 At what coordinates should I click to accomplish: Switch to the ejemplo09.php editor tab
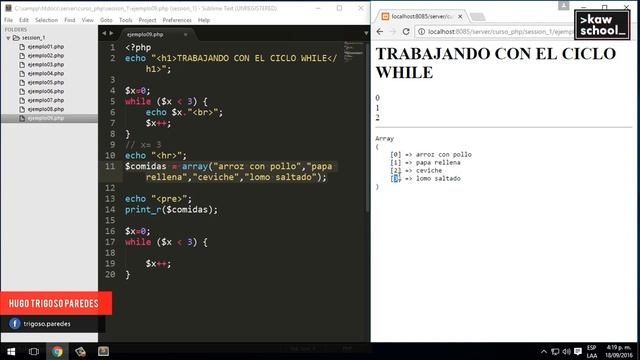(x=145, y=35)
